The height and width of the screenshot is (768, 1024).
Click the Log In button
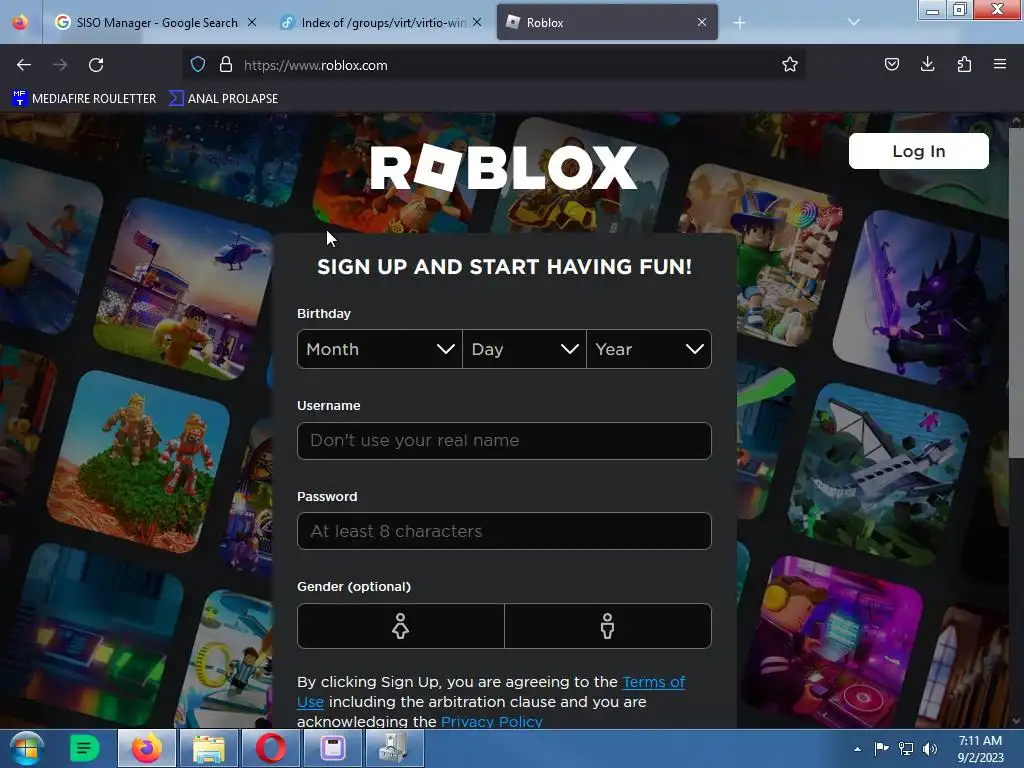click(x=918, y=151)
